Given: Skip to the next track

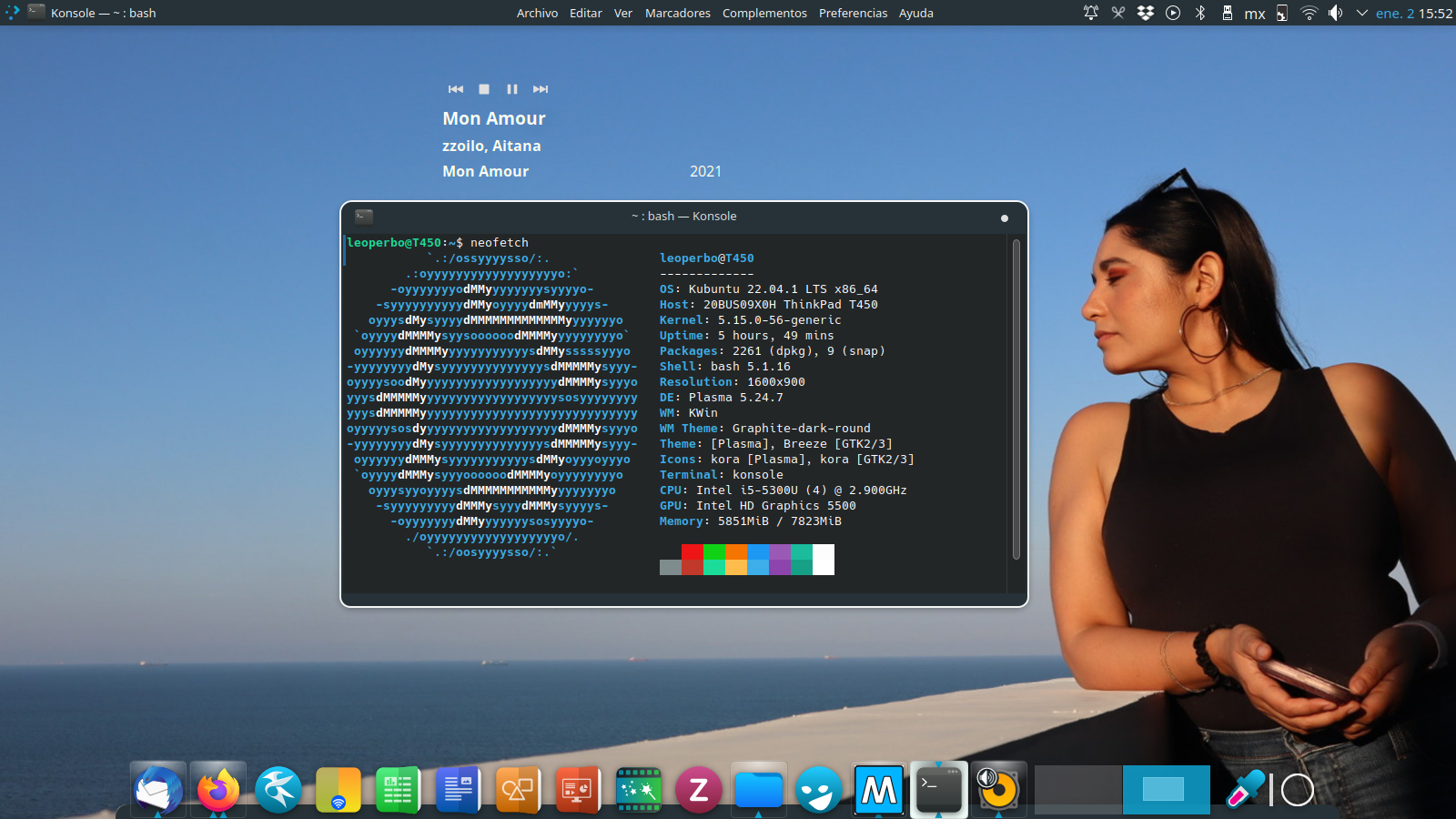Looking at the screenshot, I should point(541,89).
